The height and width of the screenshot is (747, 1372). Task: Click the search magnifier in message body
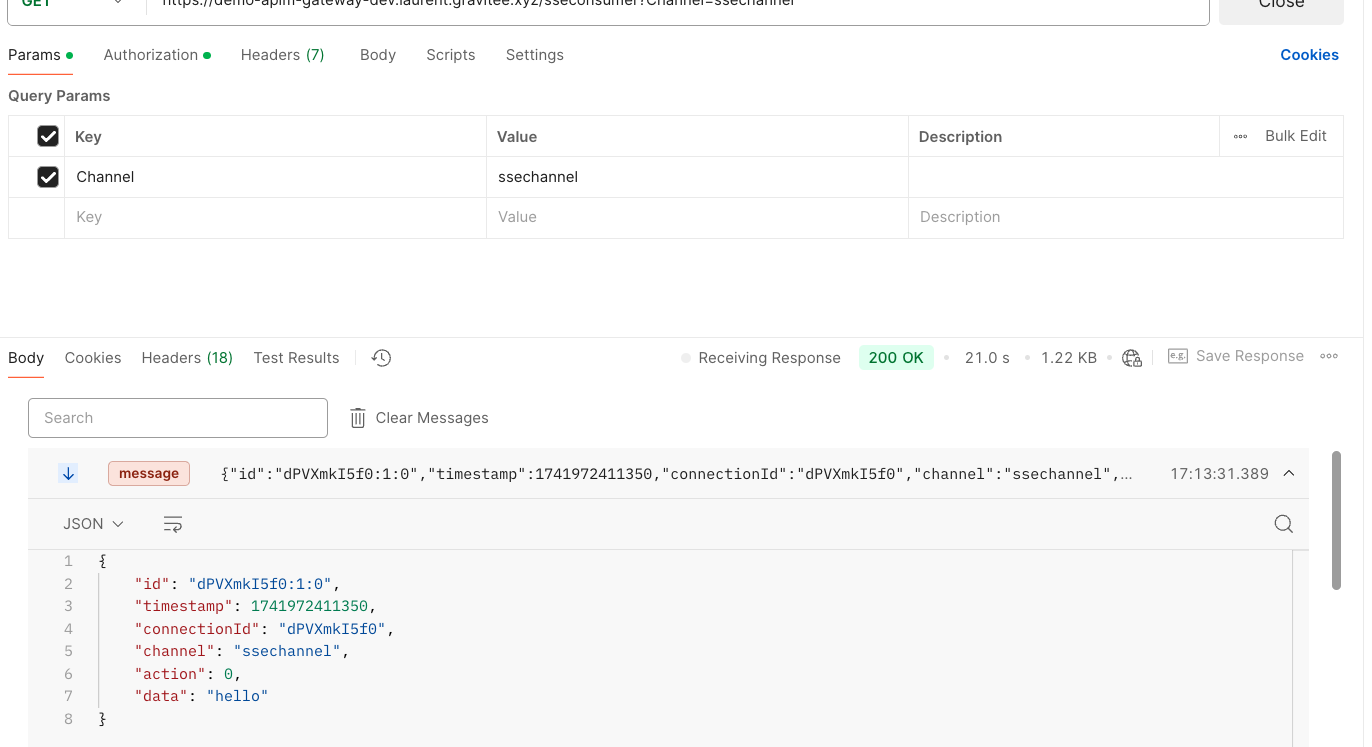[x=1284, y=524]
